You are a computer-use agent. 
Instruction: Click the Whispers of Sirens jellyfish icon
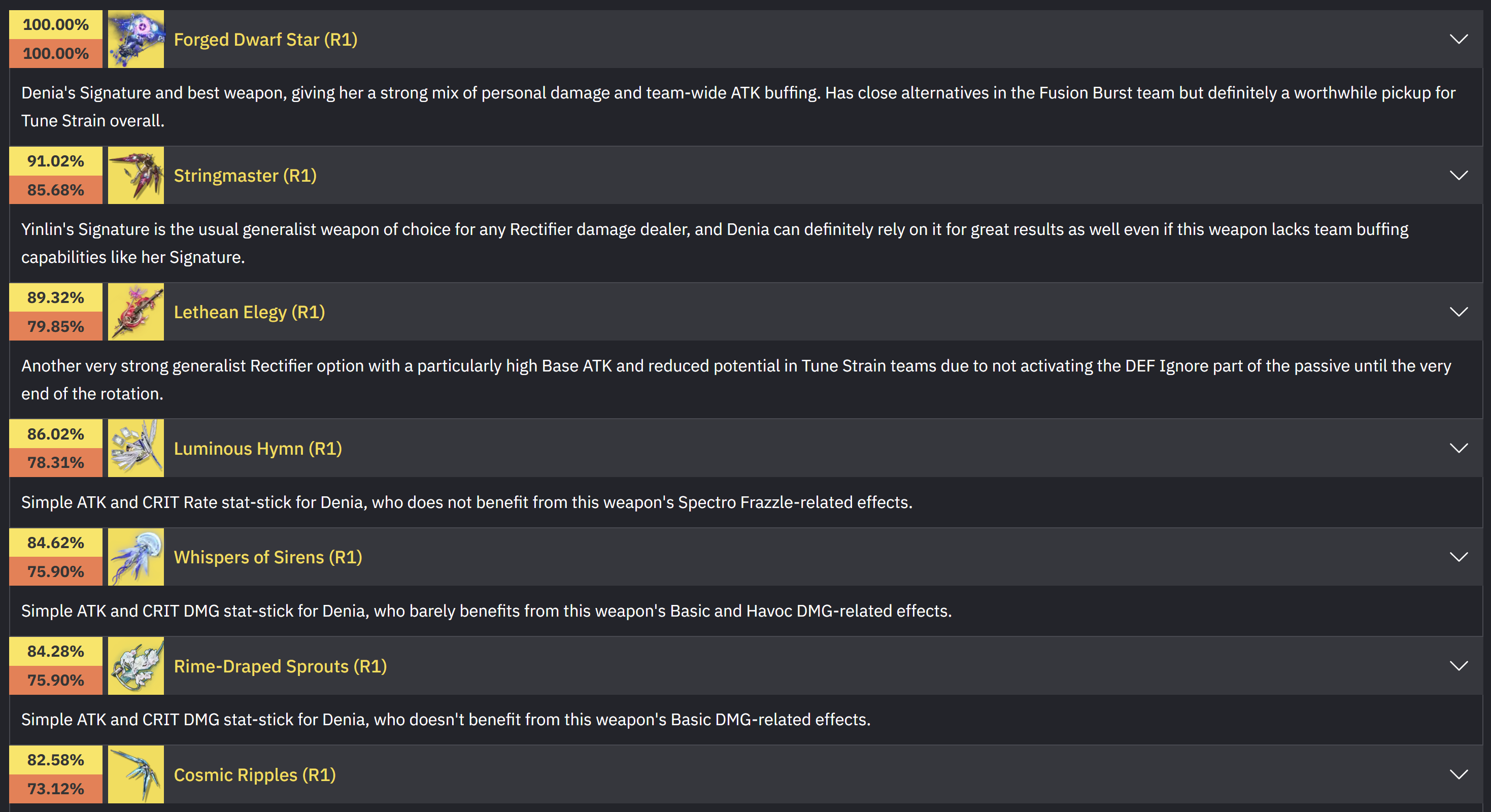tap(136, 557)
